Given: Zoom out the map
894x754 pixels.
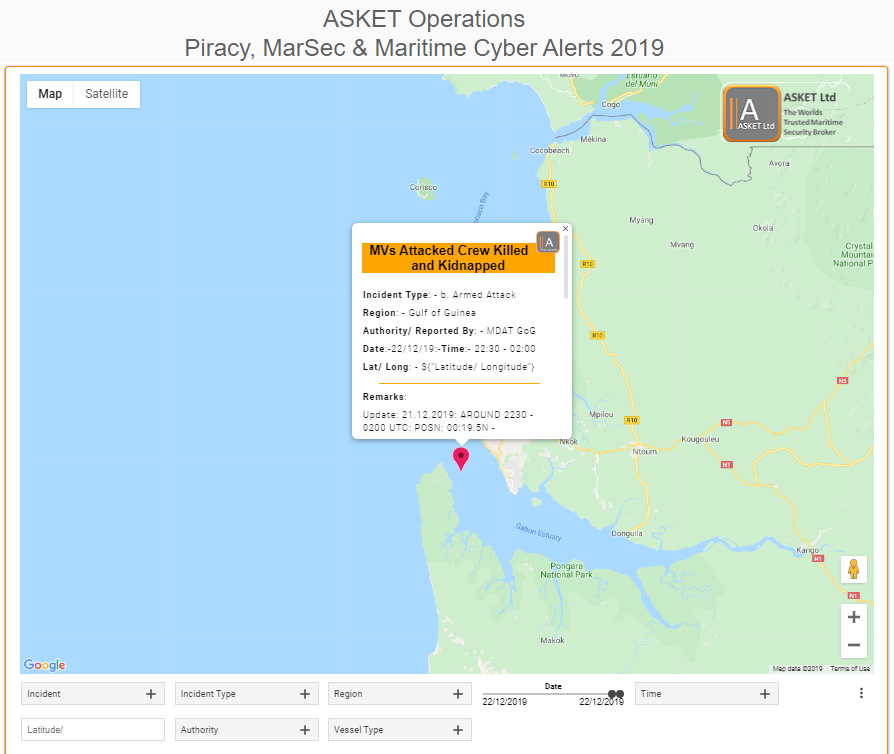Looking at the screenshot, I should click(854, 645).
